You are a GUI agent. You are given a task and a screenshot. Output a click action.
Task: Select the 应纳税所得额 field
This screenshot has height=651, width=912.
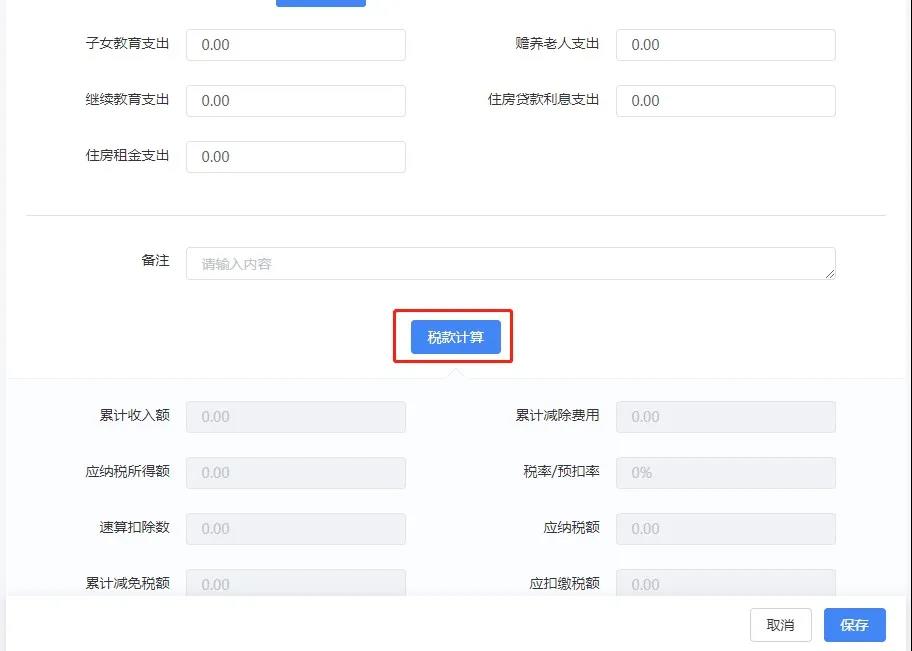(295, 473)
